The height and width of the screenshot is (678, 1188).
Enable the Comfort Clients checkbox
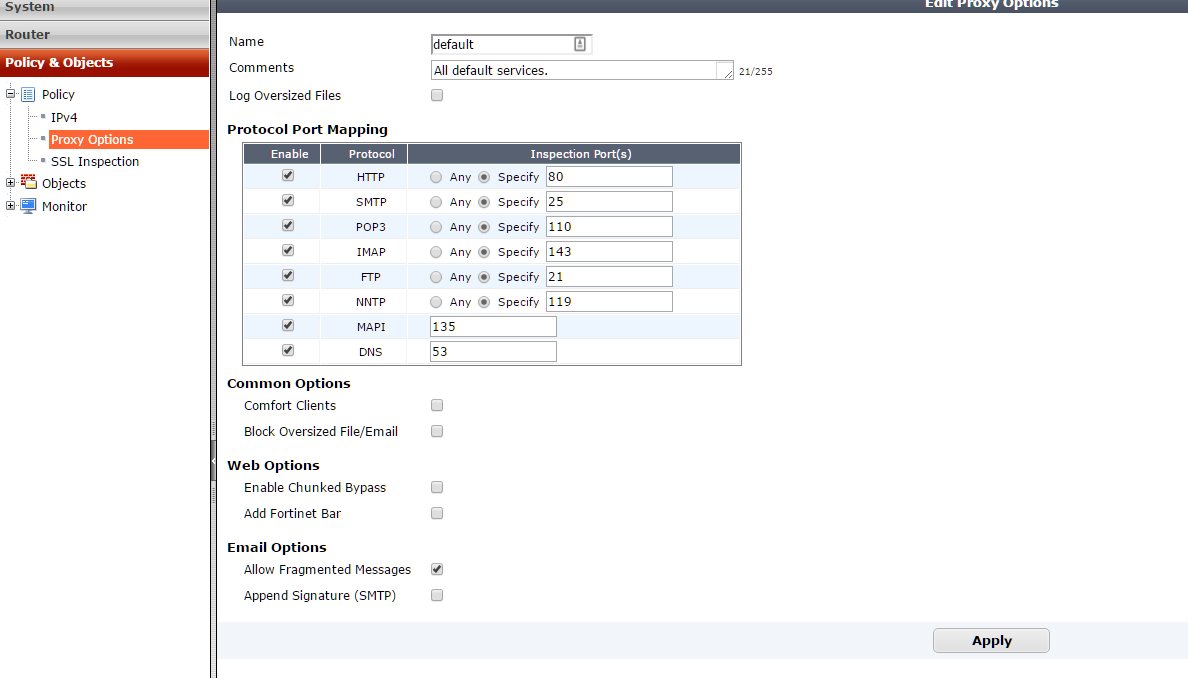coord(437,405)
